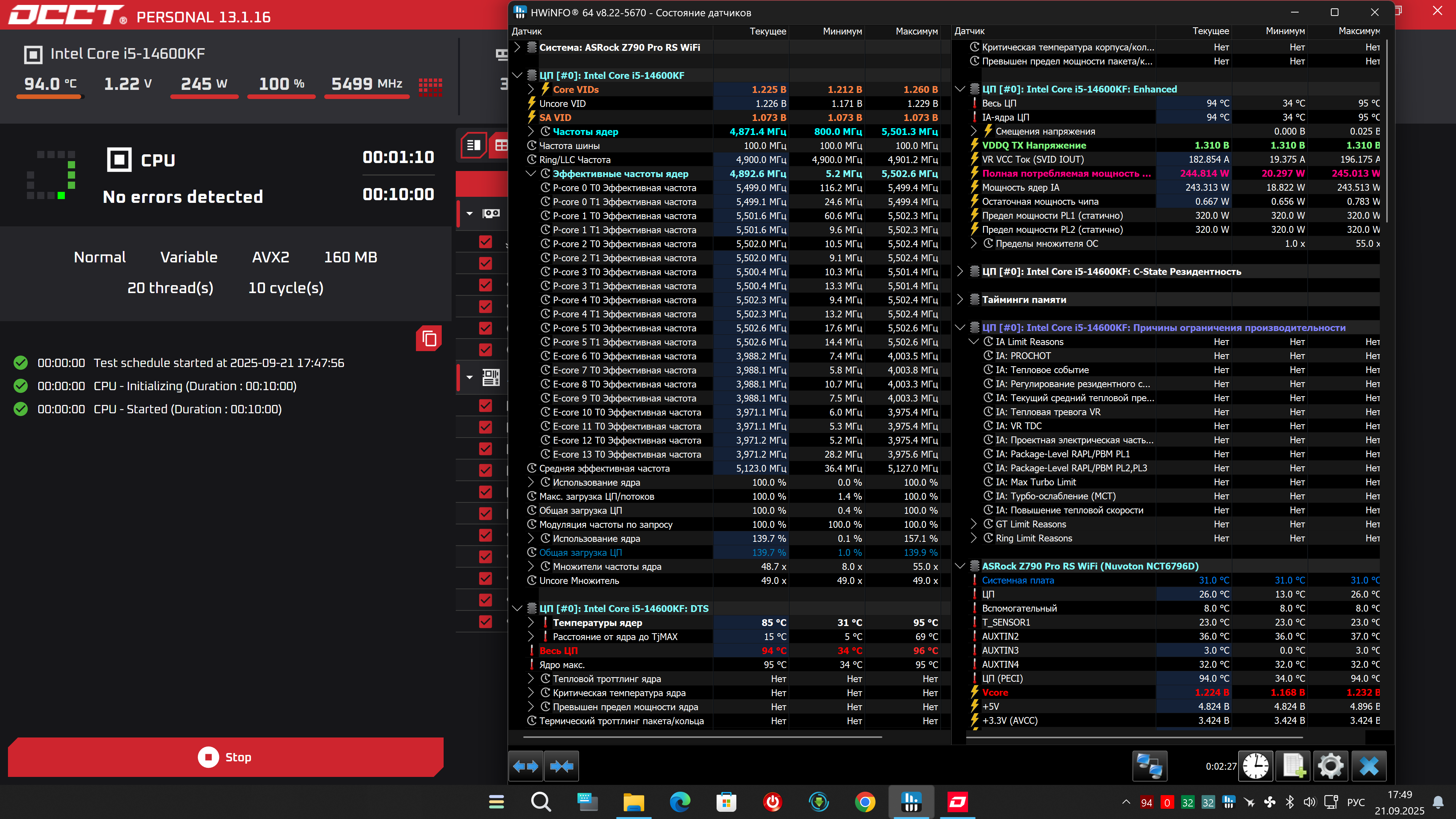Toggle the last red checkbox in the list
Viewport: 1456px width, 819px height.
[x=485, y=622]
